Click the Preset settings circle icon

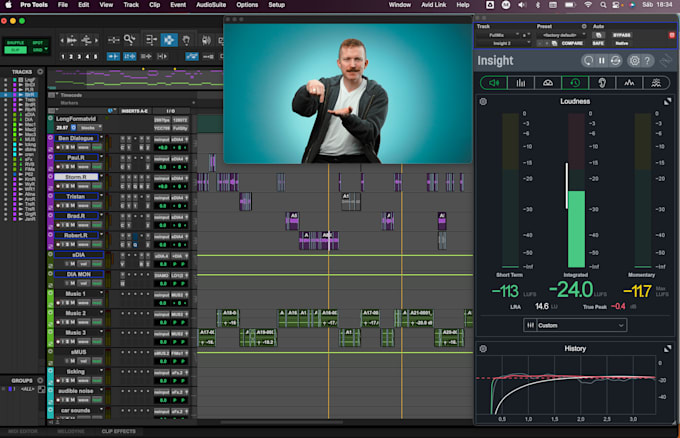[x=584, y=26]
